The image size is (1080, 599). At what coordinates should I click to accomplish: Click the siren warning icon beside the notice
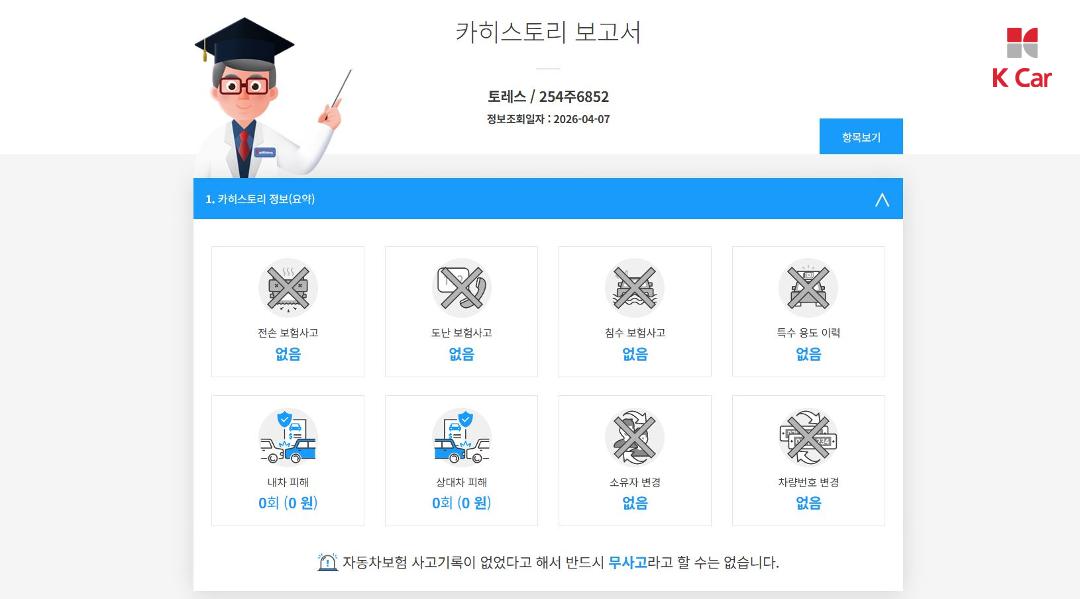pos(327,562)
